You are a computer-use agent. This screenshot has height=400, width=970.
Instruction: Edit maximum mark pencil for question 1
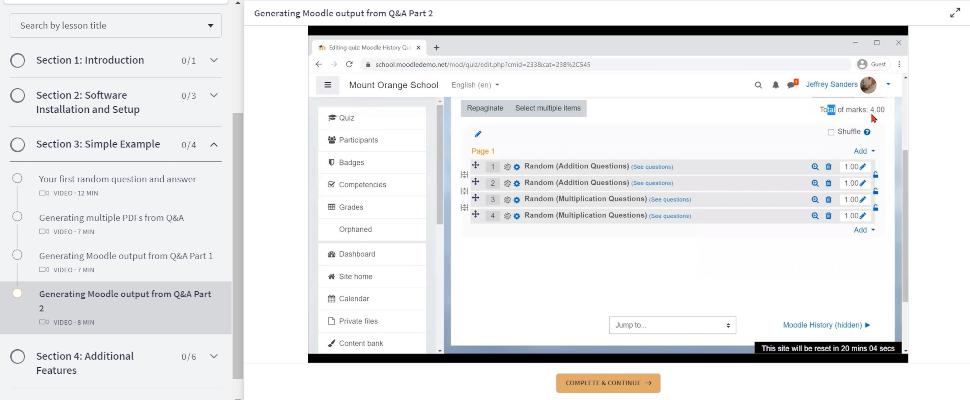[863, 166]
